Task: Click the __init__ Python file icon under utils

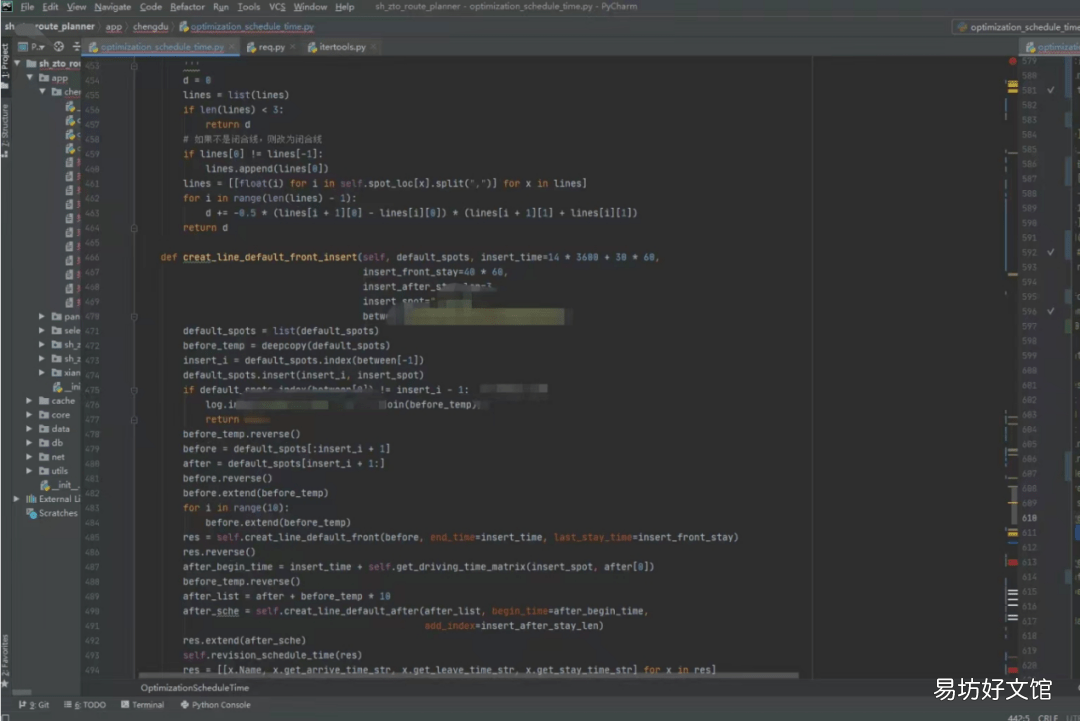Action: (45, 485)
